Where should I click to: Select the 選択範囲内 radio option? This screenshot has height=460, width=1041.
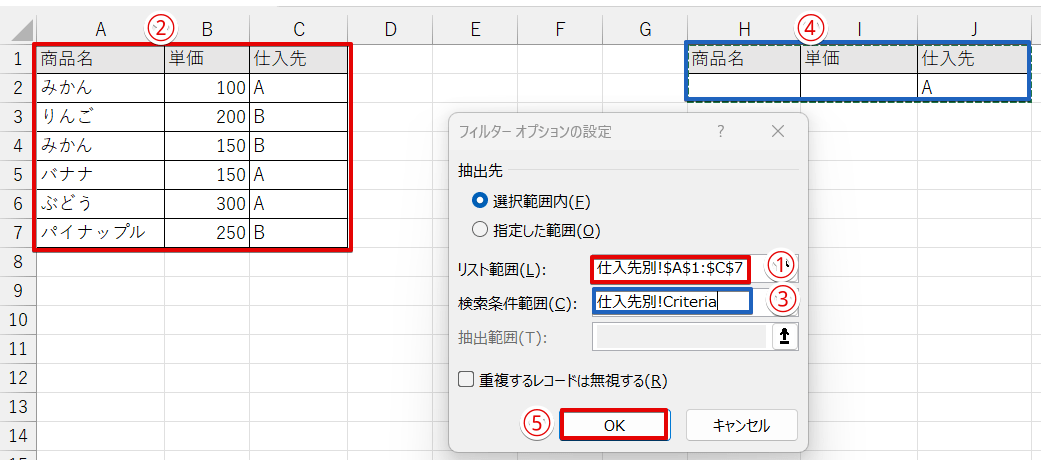pos(480,200)
